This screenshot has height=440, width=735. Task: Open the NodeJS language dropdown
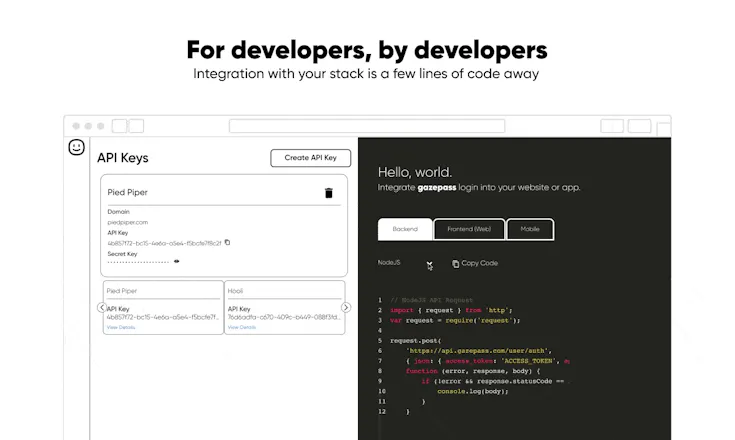(x=406, y=263)
